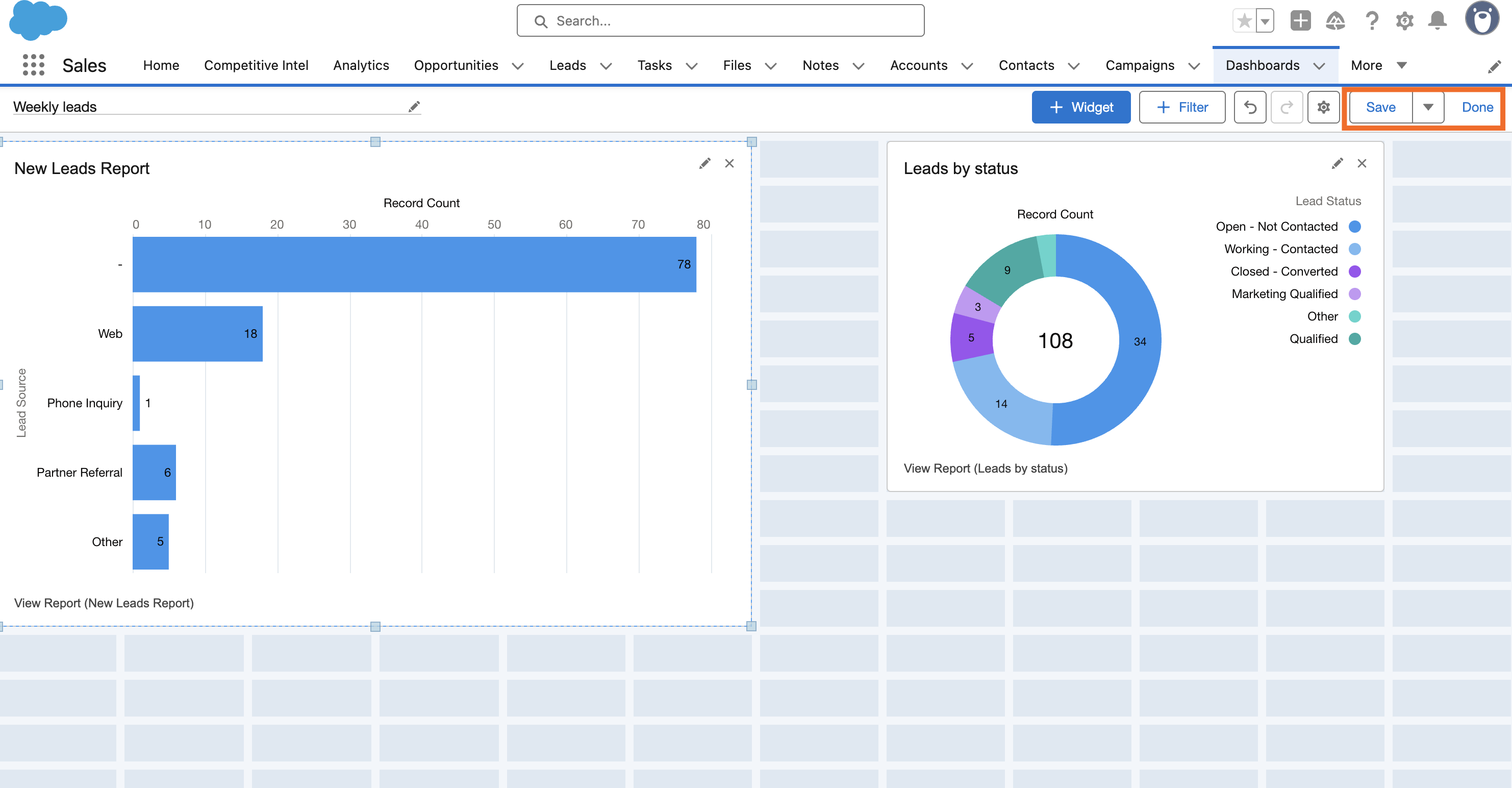Open View Report (Leads by status) link

click(986, 468)
